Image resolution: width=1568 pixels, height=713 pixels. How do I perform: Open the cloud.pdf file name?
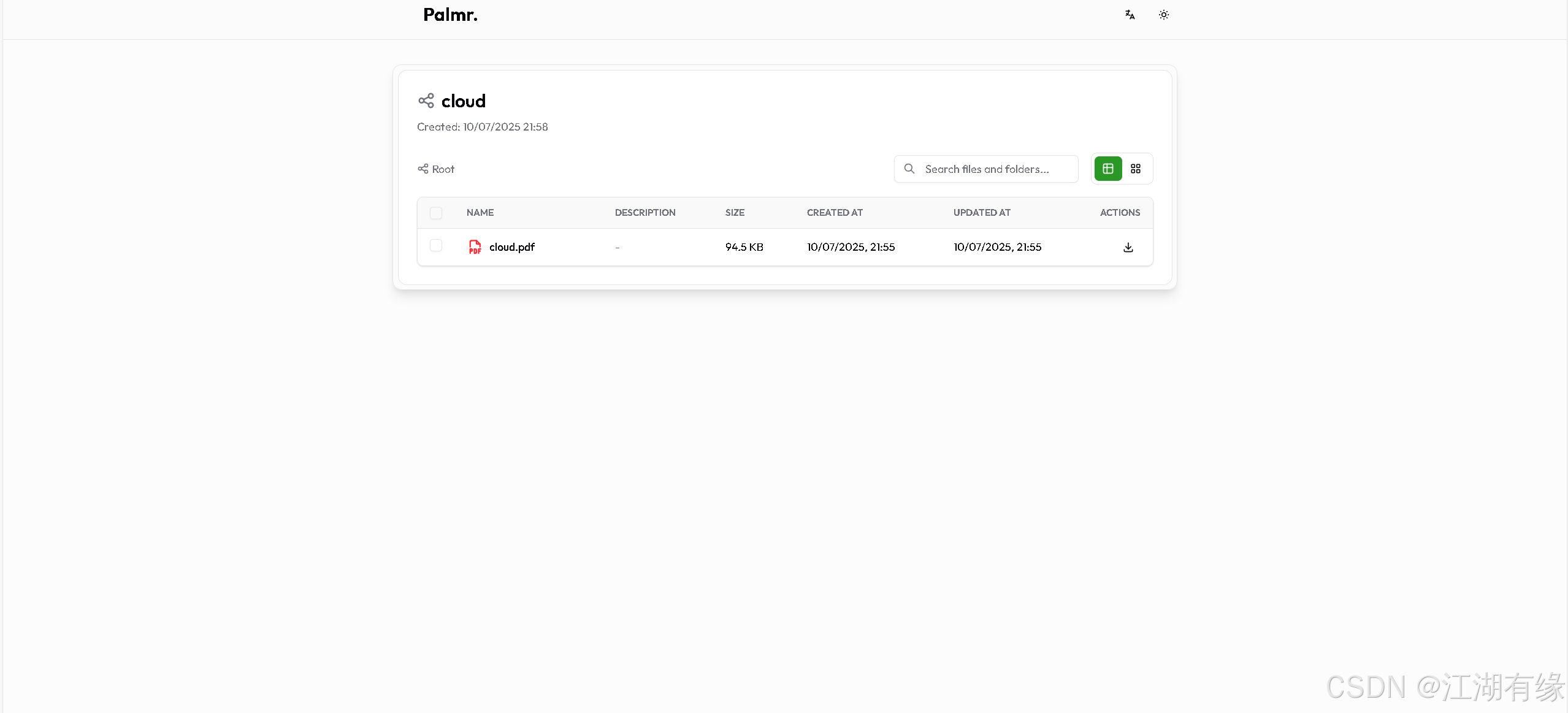click(511, 247)
